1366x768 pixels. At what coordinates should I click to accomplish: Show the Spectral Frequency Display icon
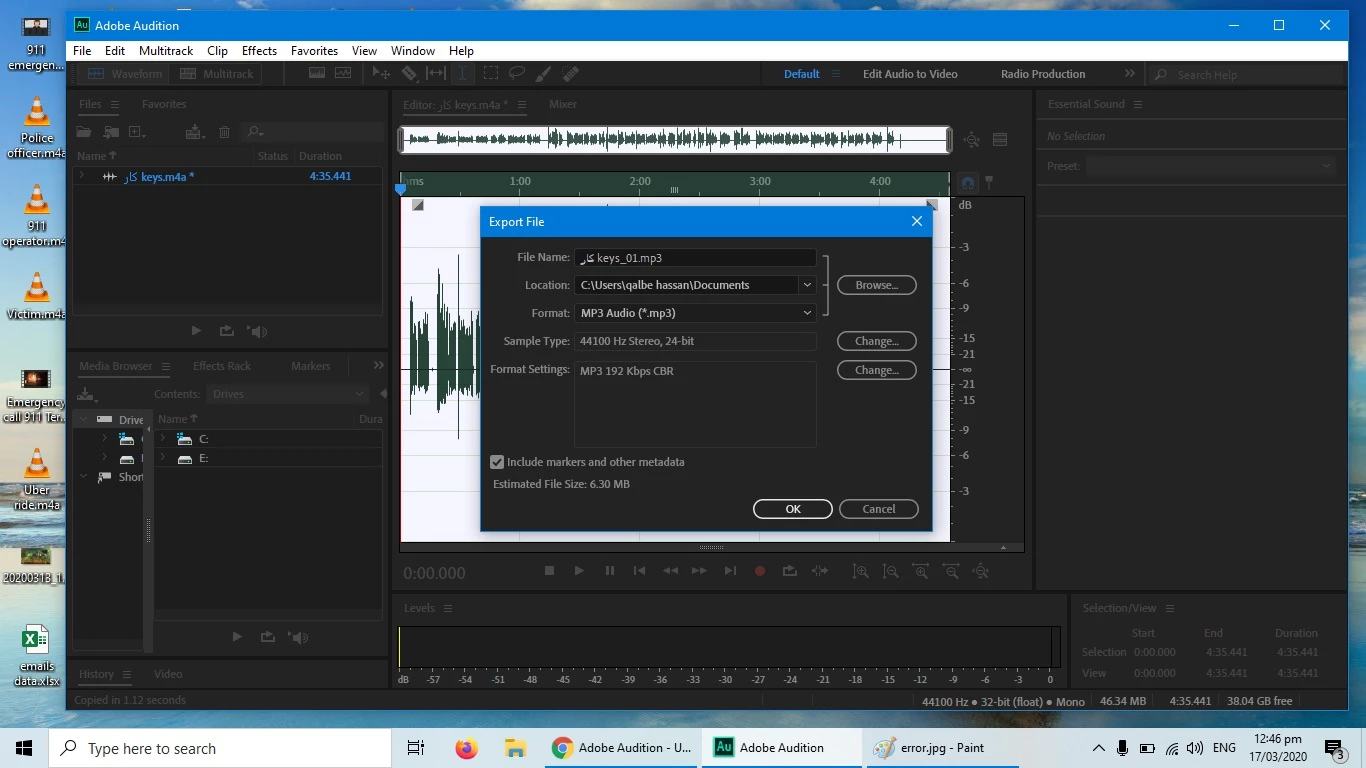tap(317, 73)
